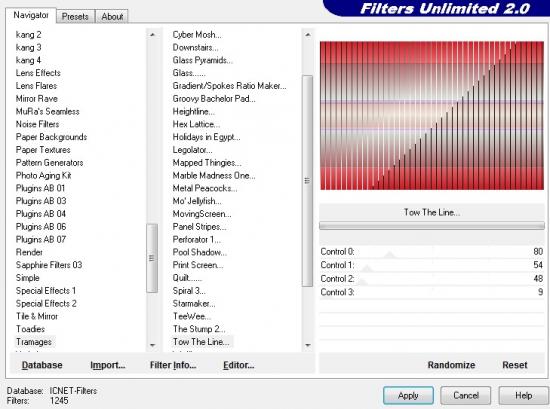Viewport: 550px width, 409px height.
Task: Click the filter list scroll-down arrow
Action: click(308, 345)
